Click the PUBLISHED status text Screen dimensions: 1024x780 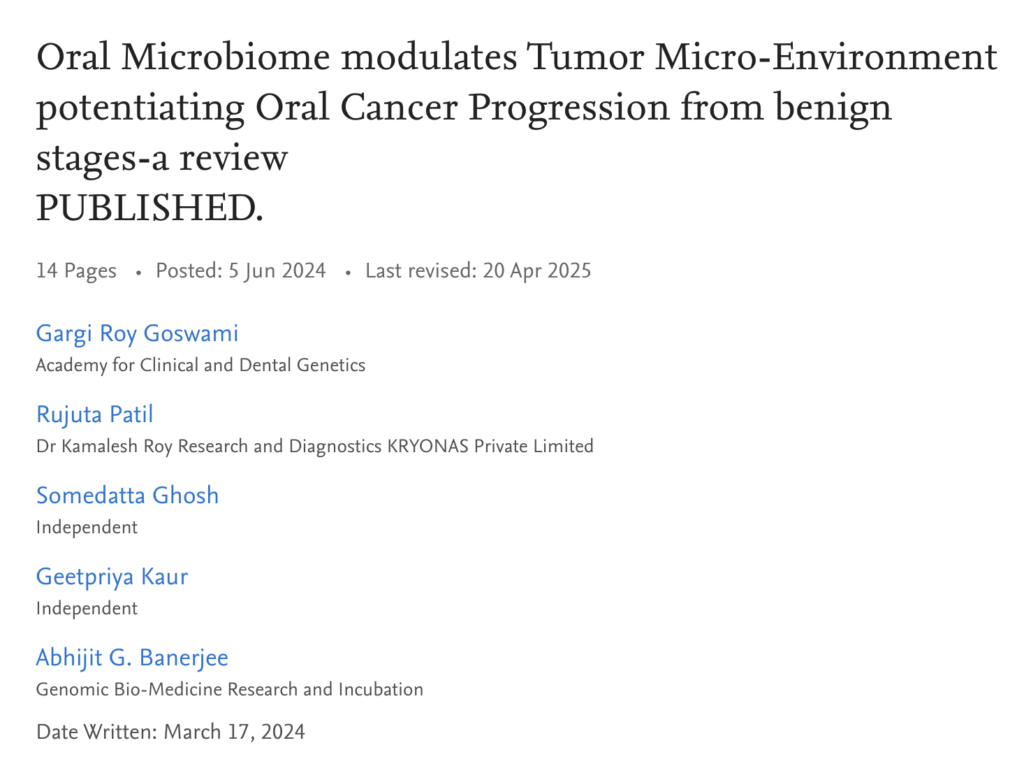[150, 207]
